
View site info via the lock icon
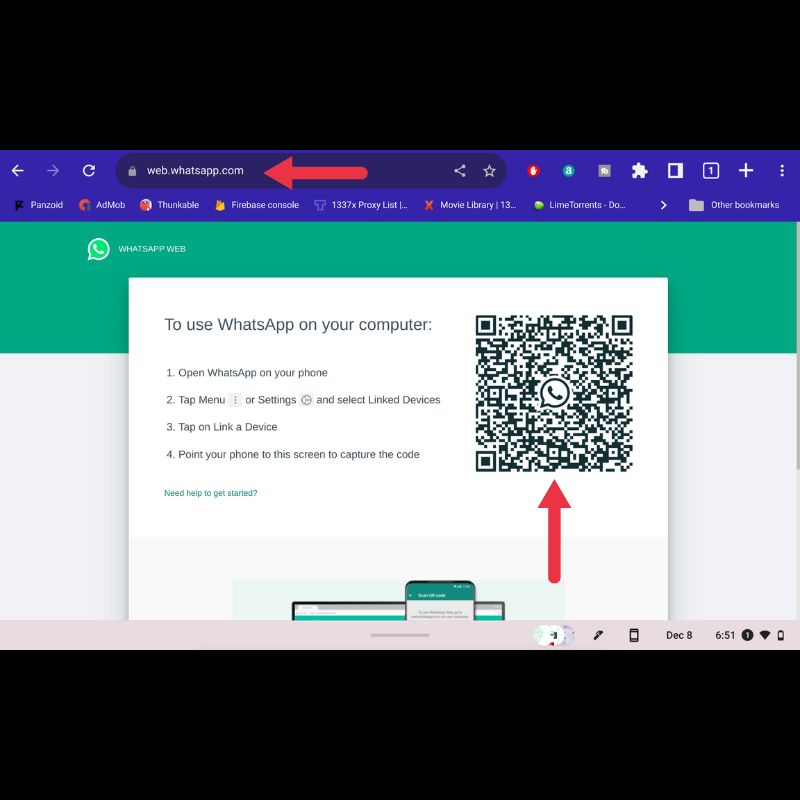(132, 171)
